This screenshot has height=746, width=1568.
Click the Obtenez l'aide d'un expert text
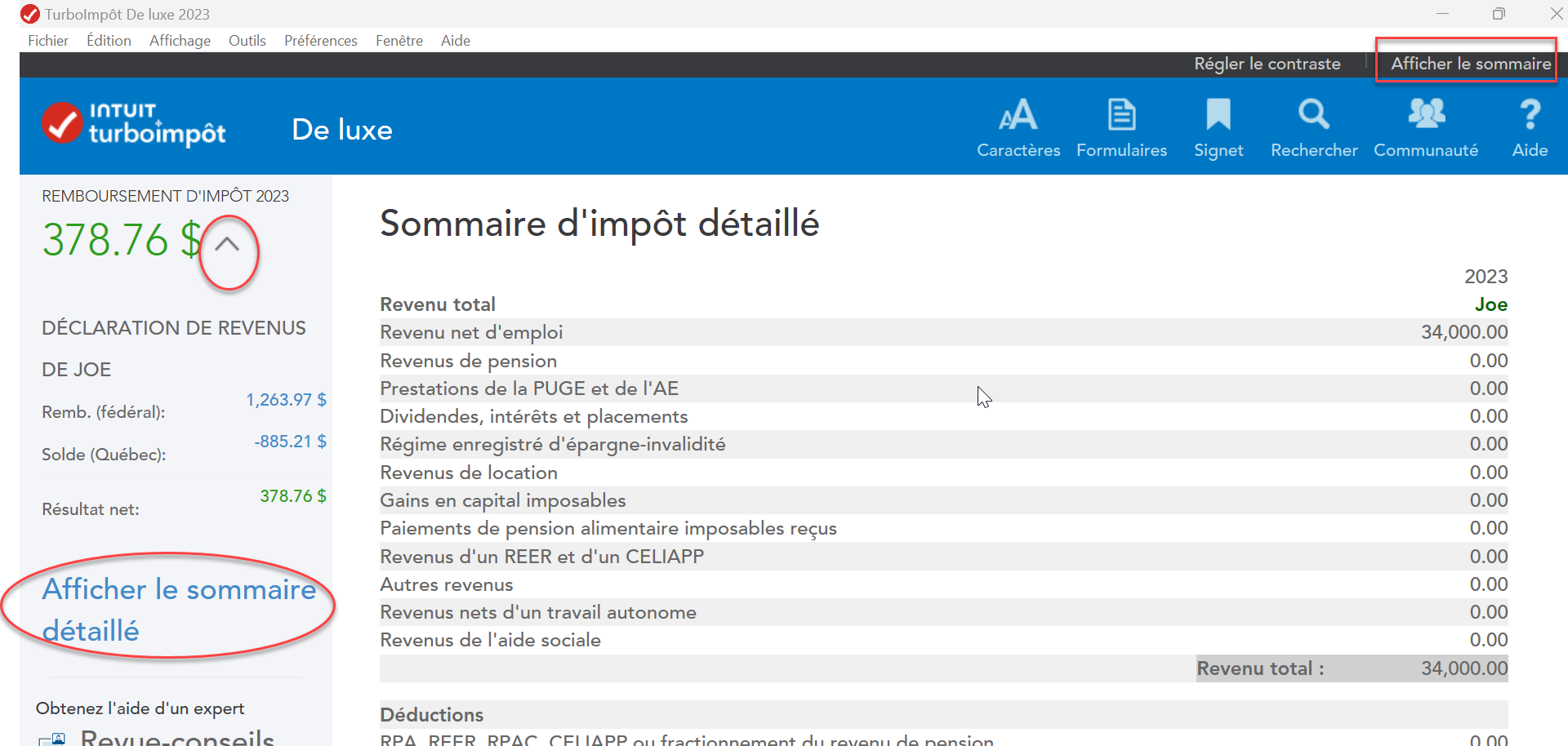[140, 708]
